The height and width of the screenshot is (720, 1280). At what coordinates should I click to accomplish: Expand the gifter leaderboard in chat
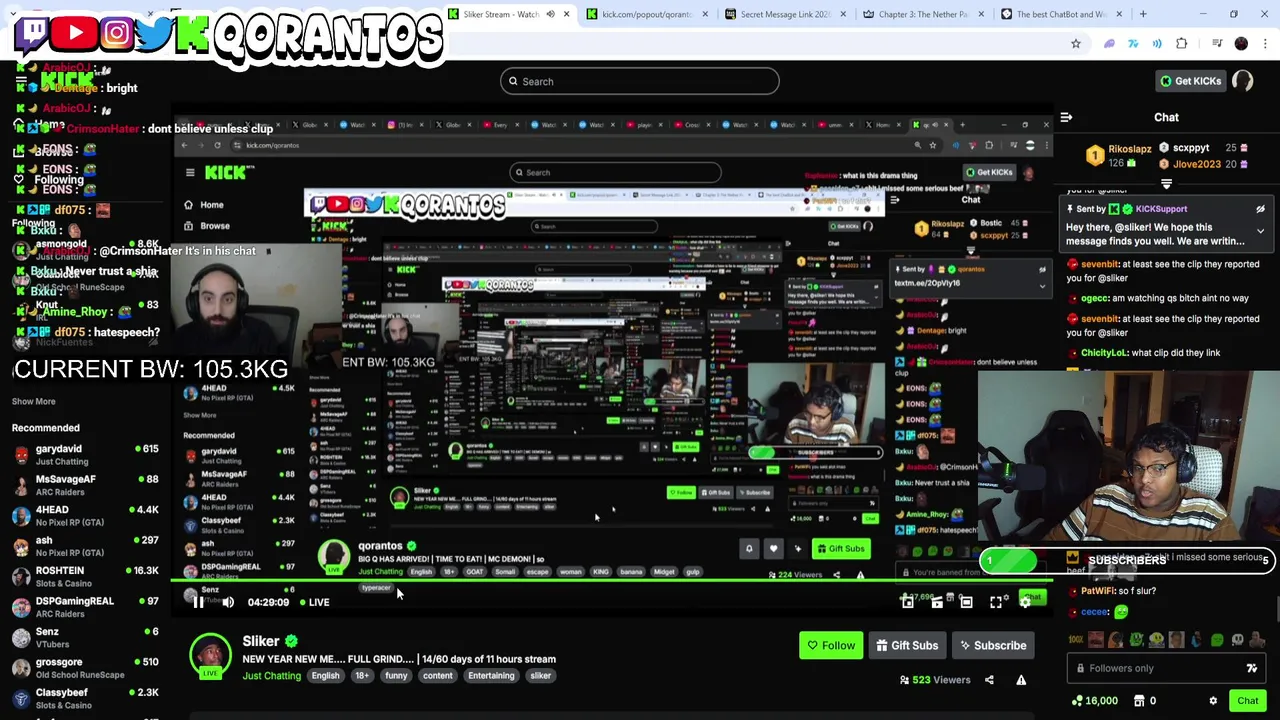coord(1166,184)
